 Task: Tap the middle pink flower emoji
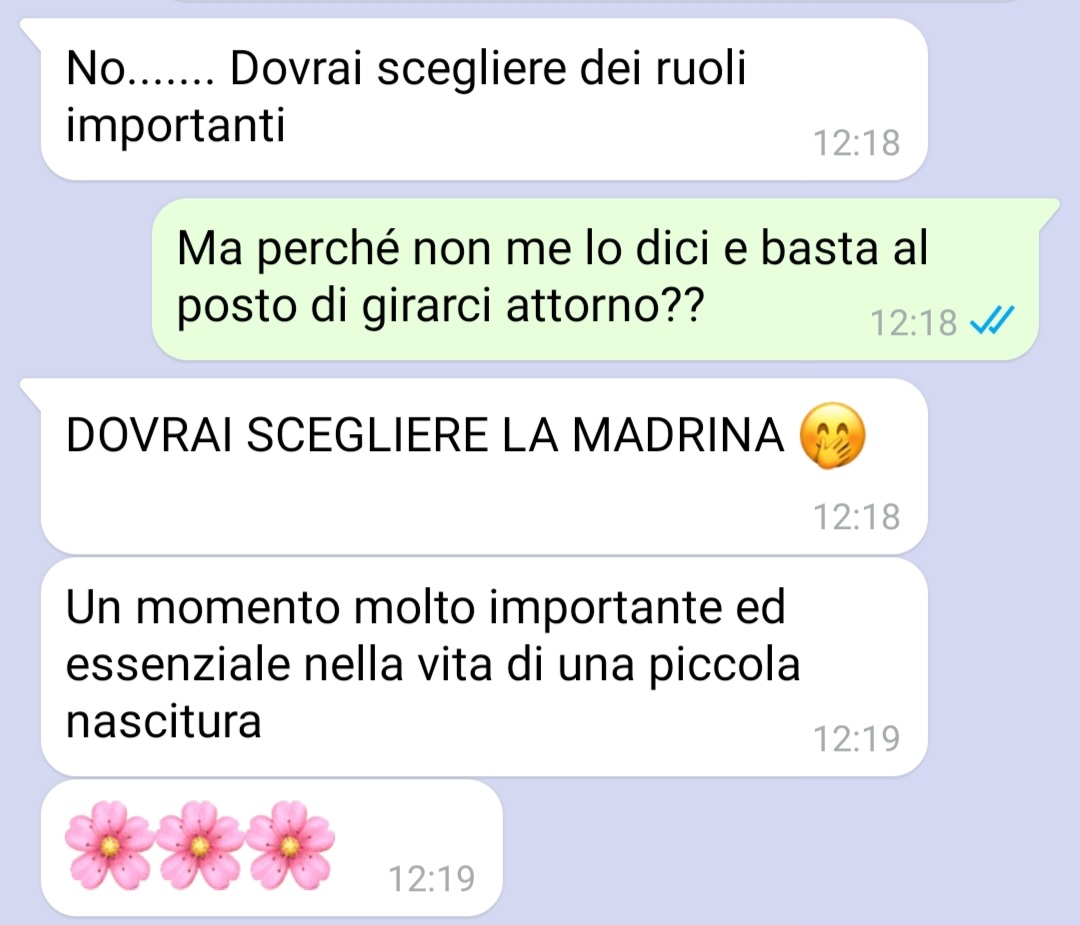point(200,844)
